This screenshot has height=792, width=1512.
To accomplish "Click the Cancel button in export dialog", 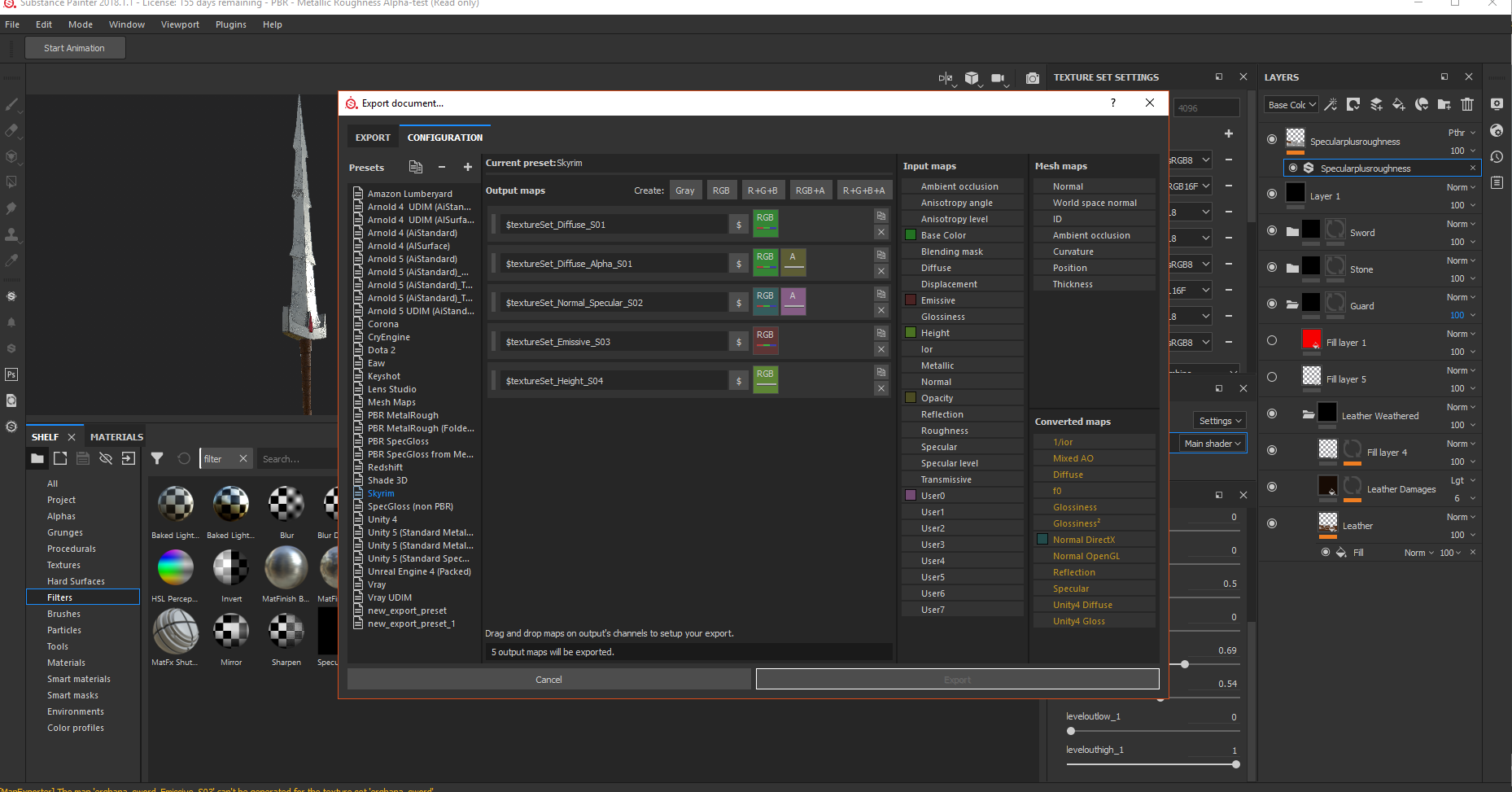I will tap(548, 680).
